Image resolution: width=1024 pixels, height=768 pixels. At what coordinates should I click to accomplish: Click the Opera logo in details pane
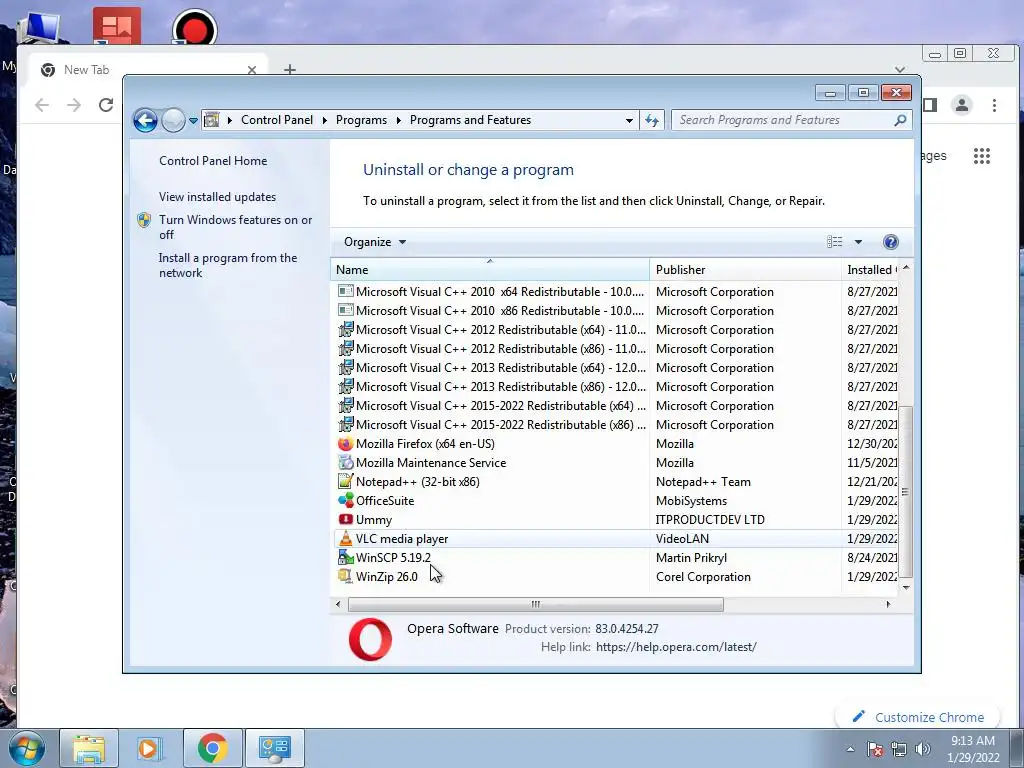pos(370,639)
